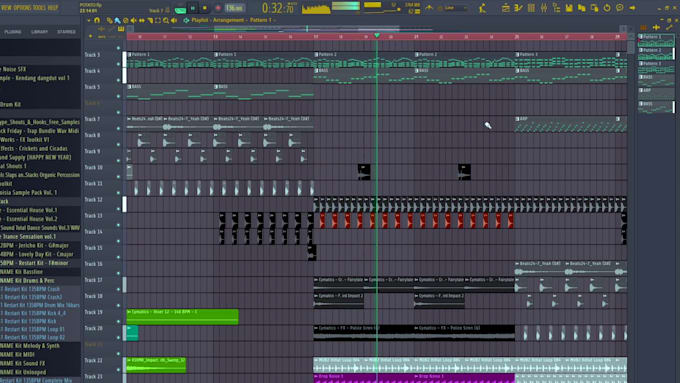Open the TOOLS menu
Viewport: 680px width, 383px height.
(39, 8)
